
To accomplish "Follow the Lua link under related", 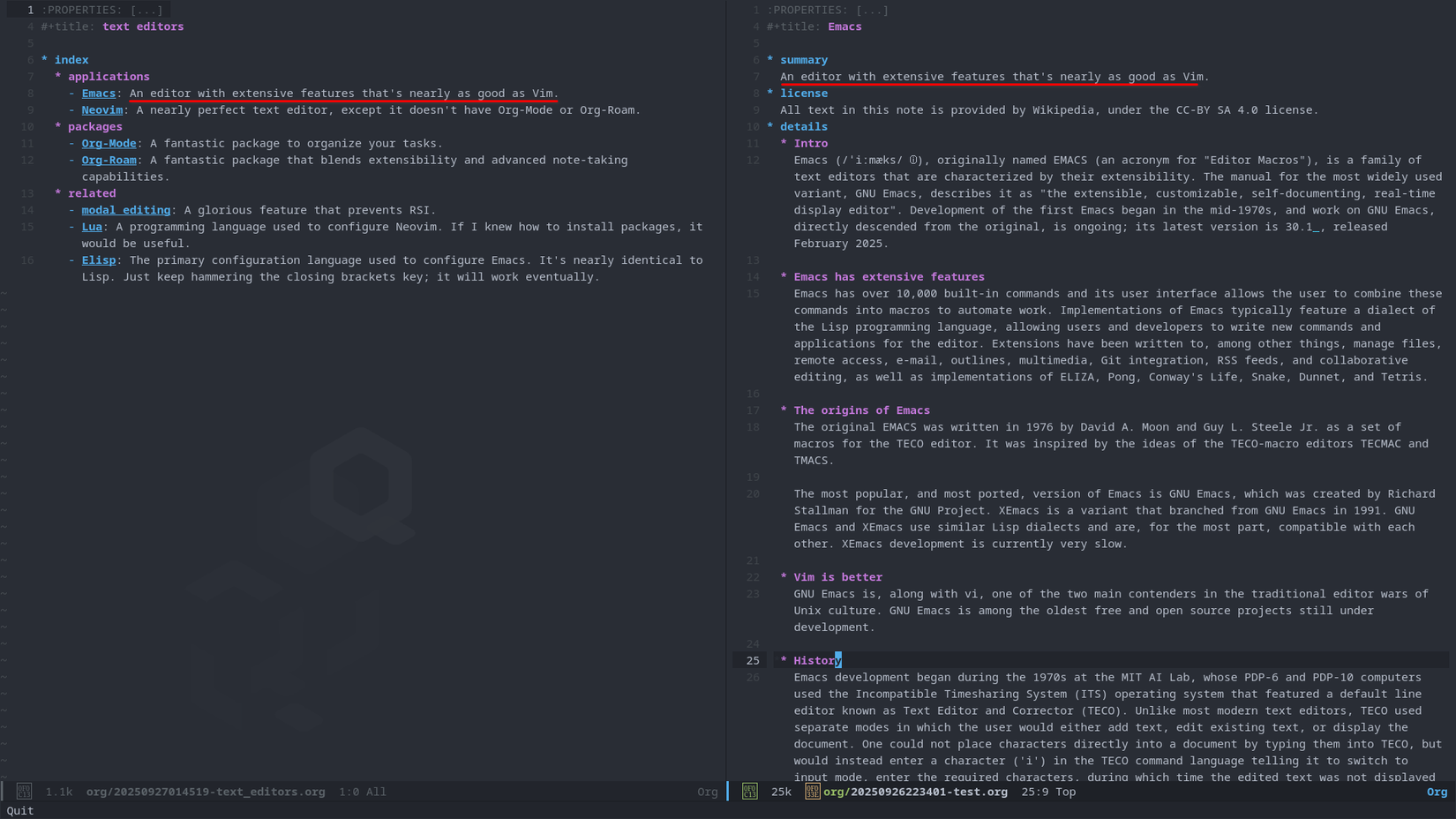I will pyautogui.click(x=92, y=227).
